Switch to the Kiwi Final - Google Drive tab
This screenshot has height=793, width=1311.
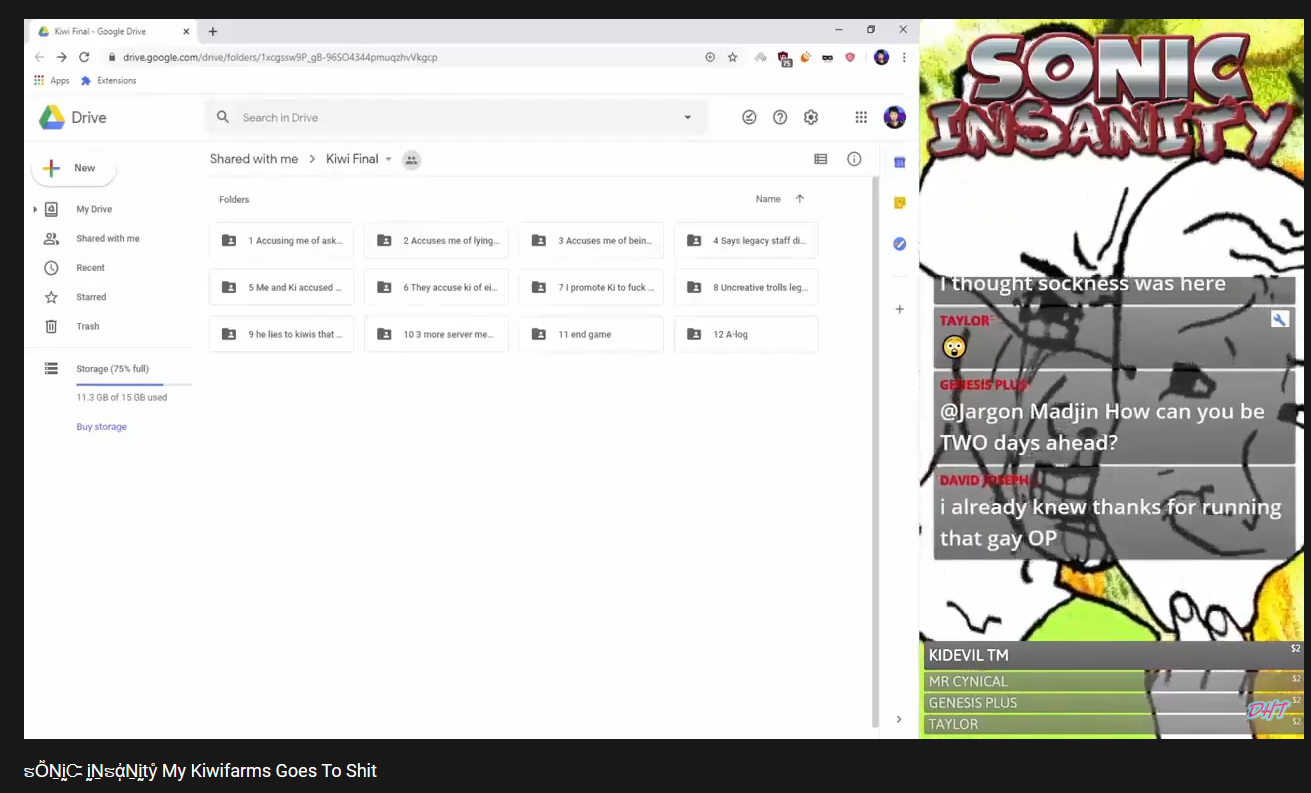point(112,31)
